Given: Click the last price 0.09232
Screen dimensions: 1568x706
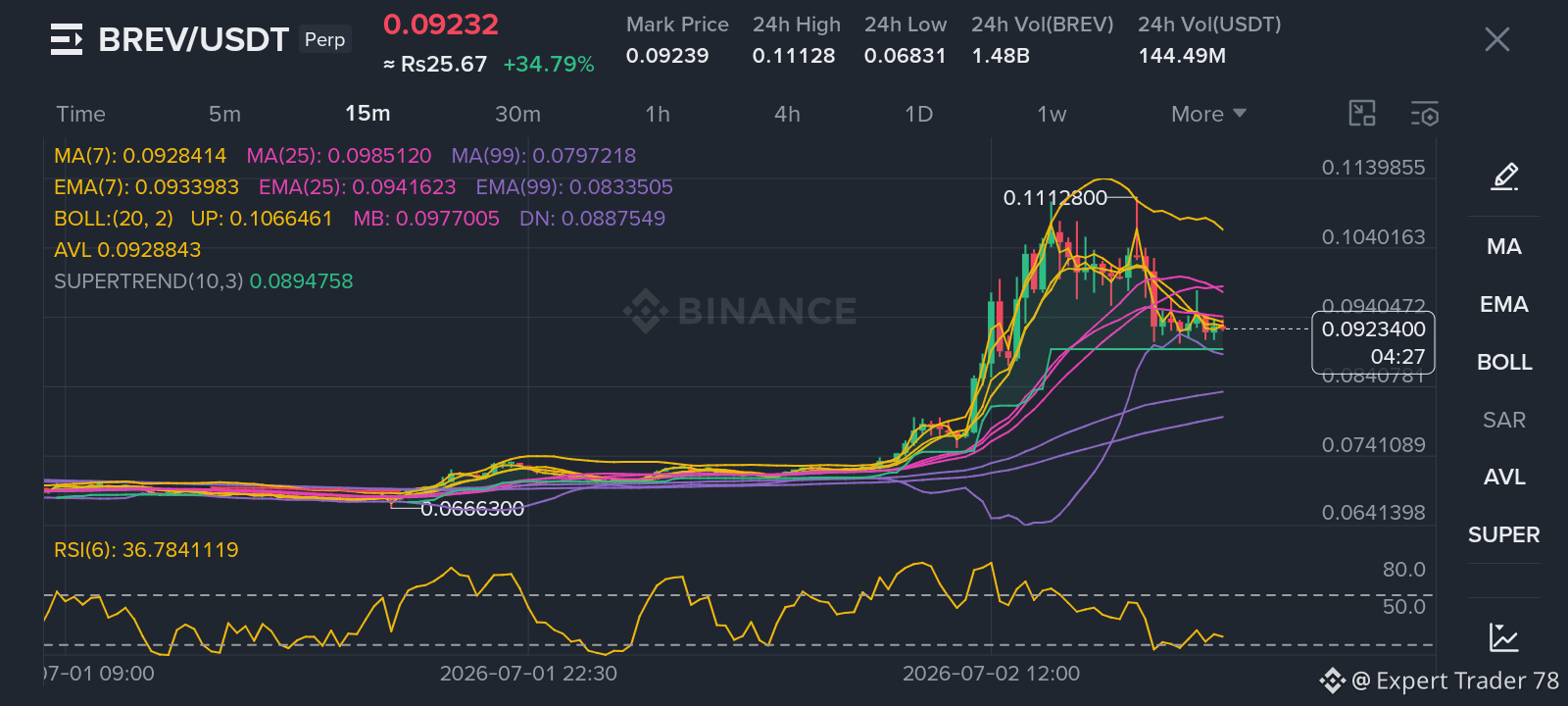Looking at the screenshot, I should point(441,25).
